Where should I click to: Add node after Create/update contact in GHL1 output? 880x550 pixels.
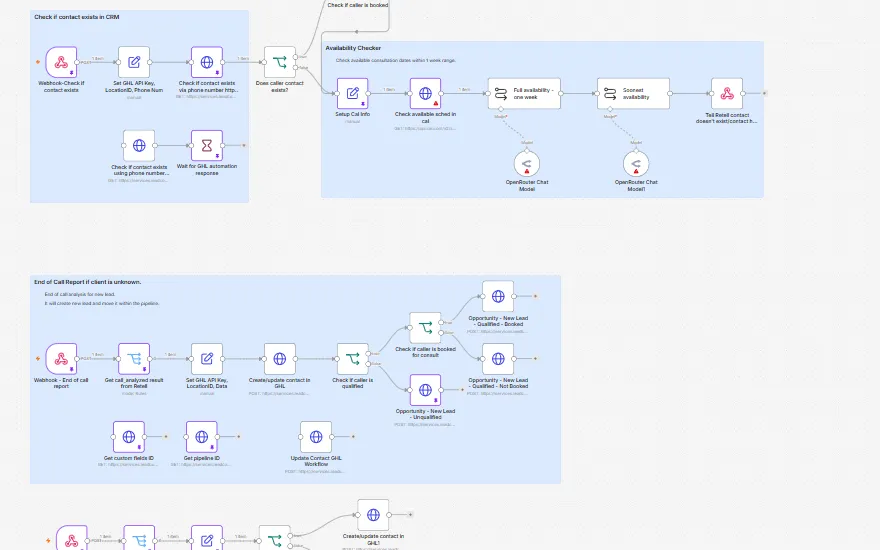[x=410, y=515]
